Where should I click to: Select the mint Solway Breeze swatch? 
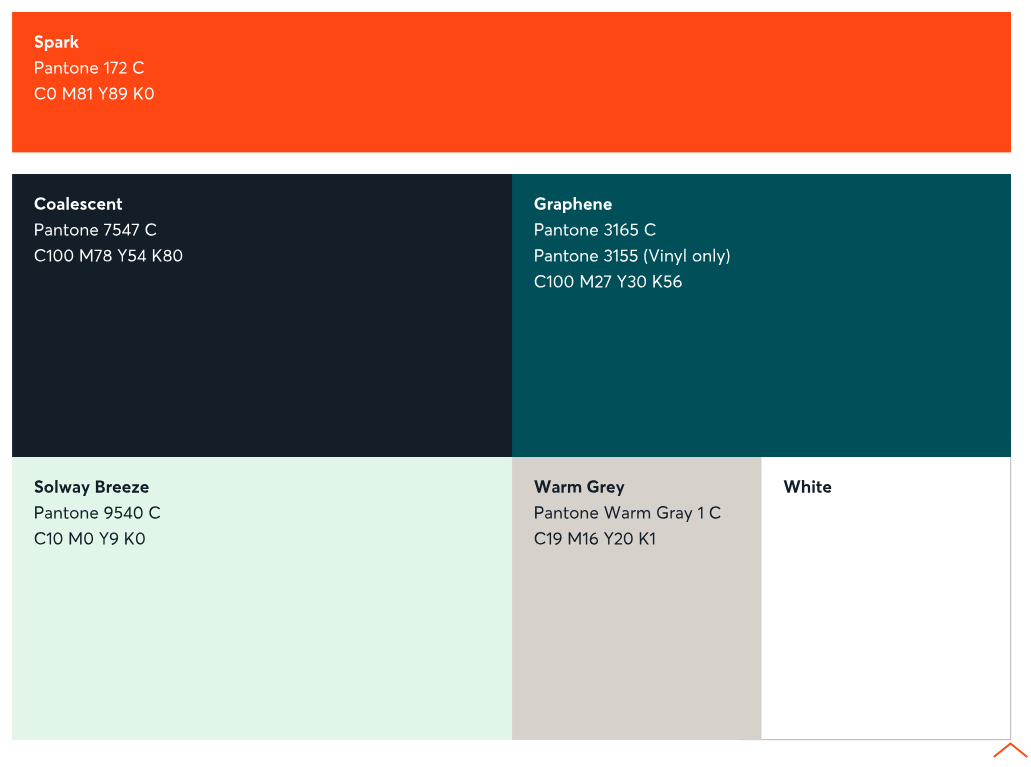click(x=262, y=640)
